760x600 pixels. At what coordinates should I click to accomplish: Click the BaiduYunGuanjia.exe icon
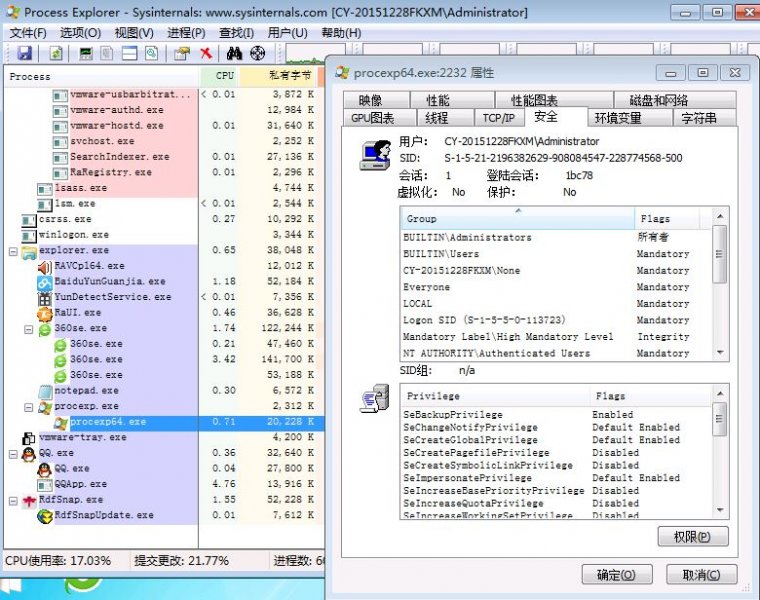[x=45, y=282]
